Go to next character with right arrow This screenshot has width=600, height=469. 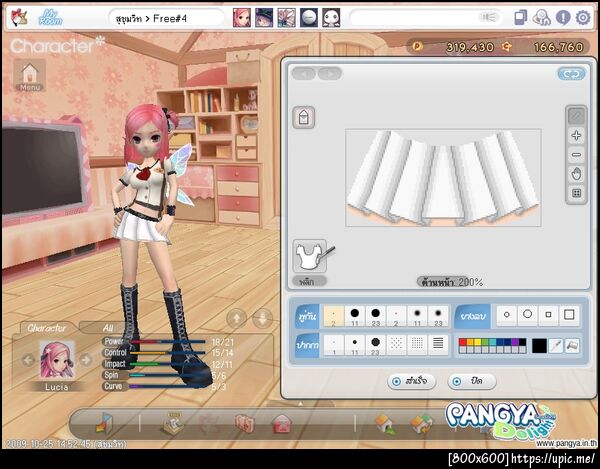[x=86, y=360]
